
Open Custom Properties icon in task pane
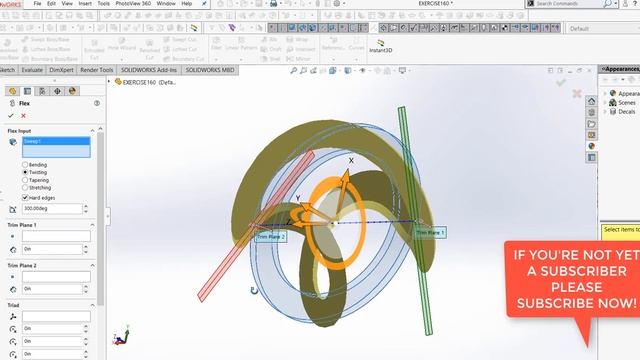591,158
